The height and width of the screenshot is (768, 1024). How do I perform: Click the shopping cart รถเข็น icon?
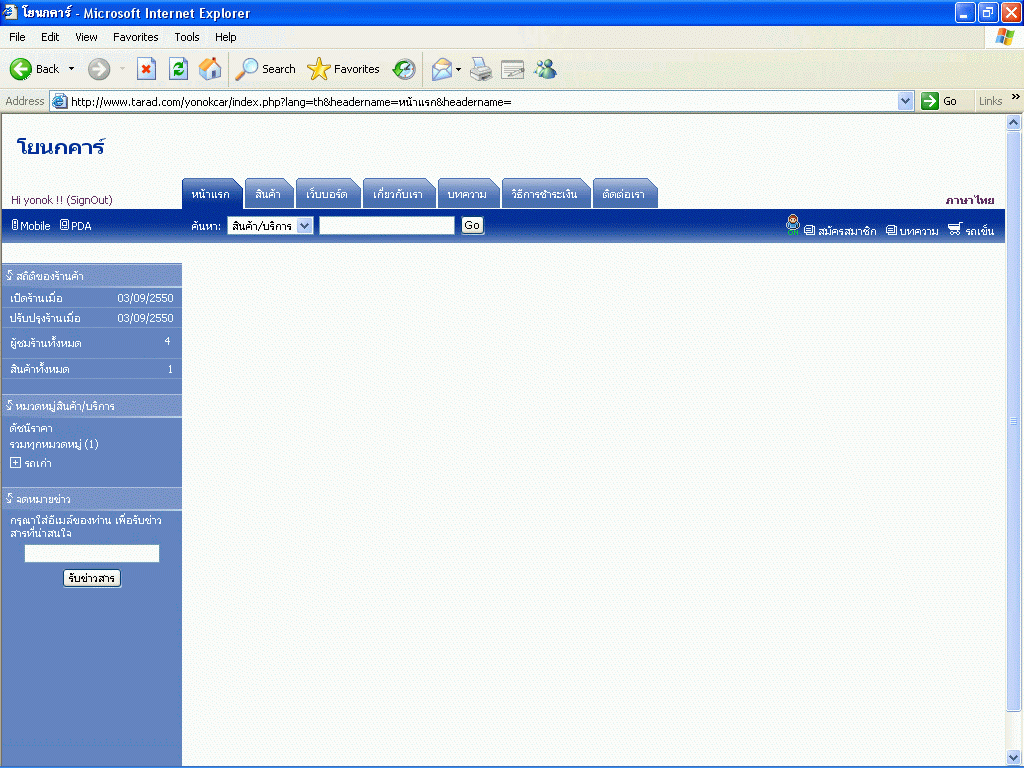[x=955, y=230]
